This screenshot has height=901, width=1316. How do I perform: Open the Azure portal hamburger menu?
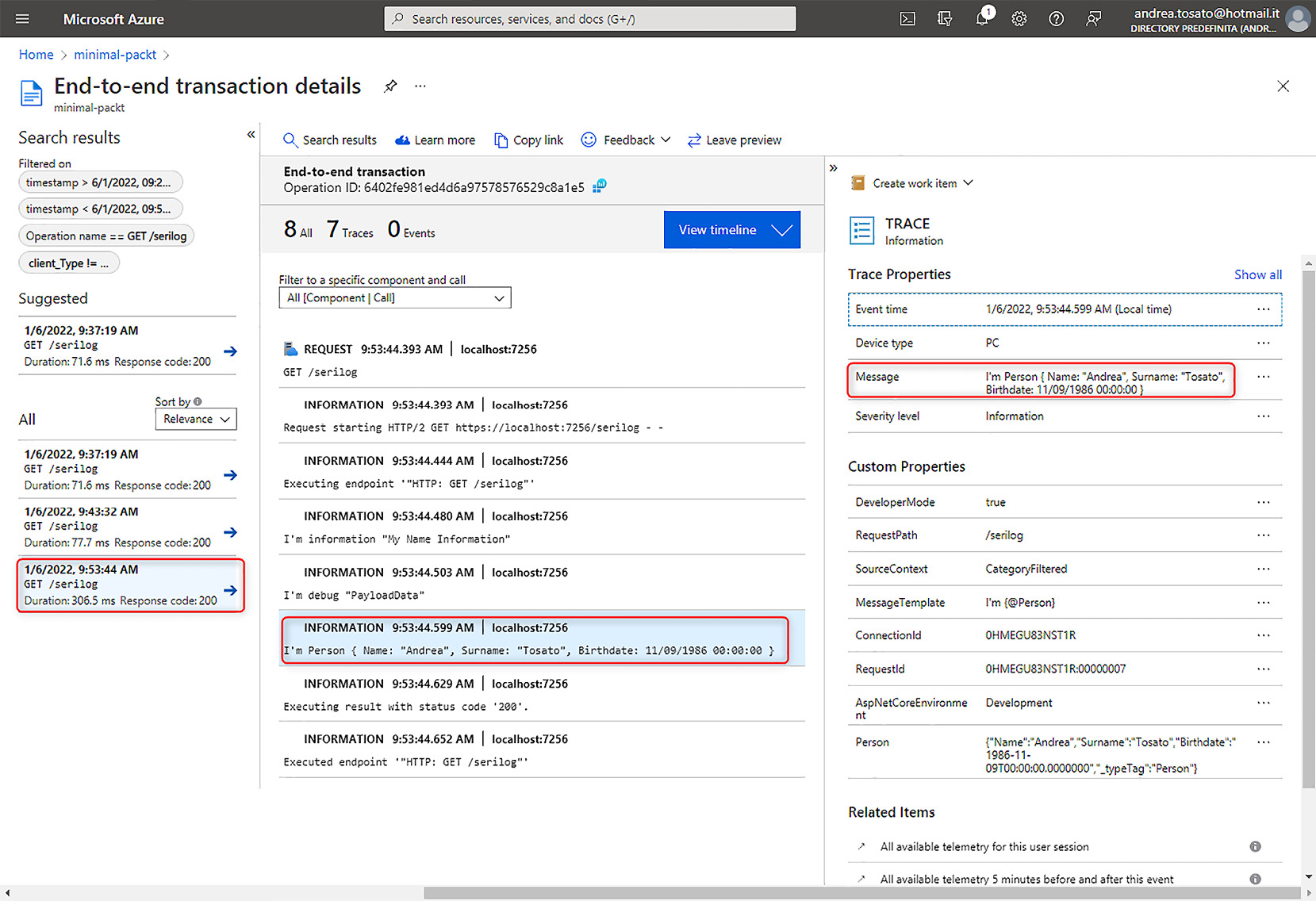coord(22,19)
